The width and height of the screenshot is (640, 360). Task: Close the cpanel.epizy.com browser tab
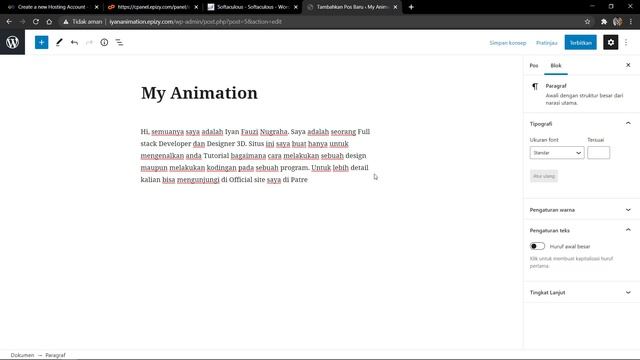(x=196, y=7)
